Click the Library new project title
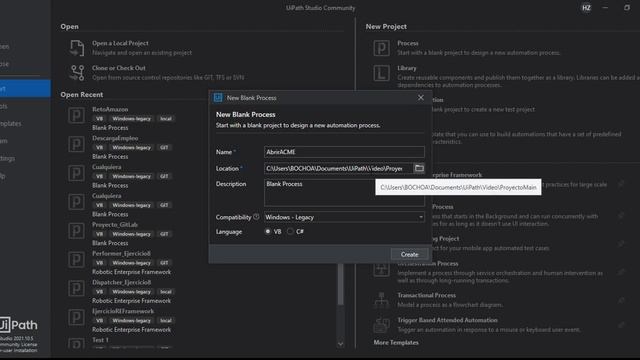 [x=407, y=68]
